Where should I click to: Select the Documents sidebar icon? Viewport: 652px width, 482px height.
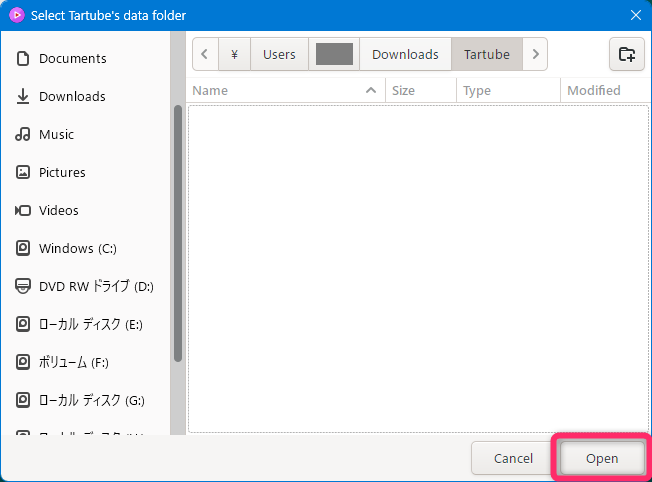click(23, 59)
